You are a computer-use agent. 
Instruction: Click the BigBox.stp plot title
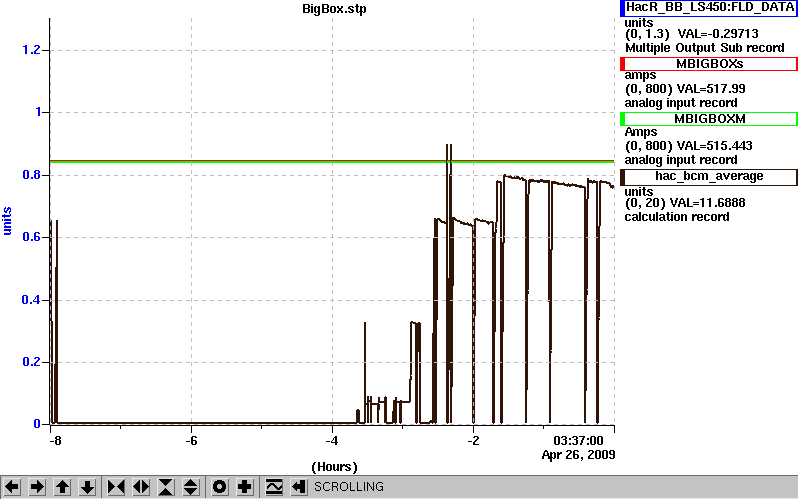(x=334, y=9)
